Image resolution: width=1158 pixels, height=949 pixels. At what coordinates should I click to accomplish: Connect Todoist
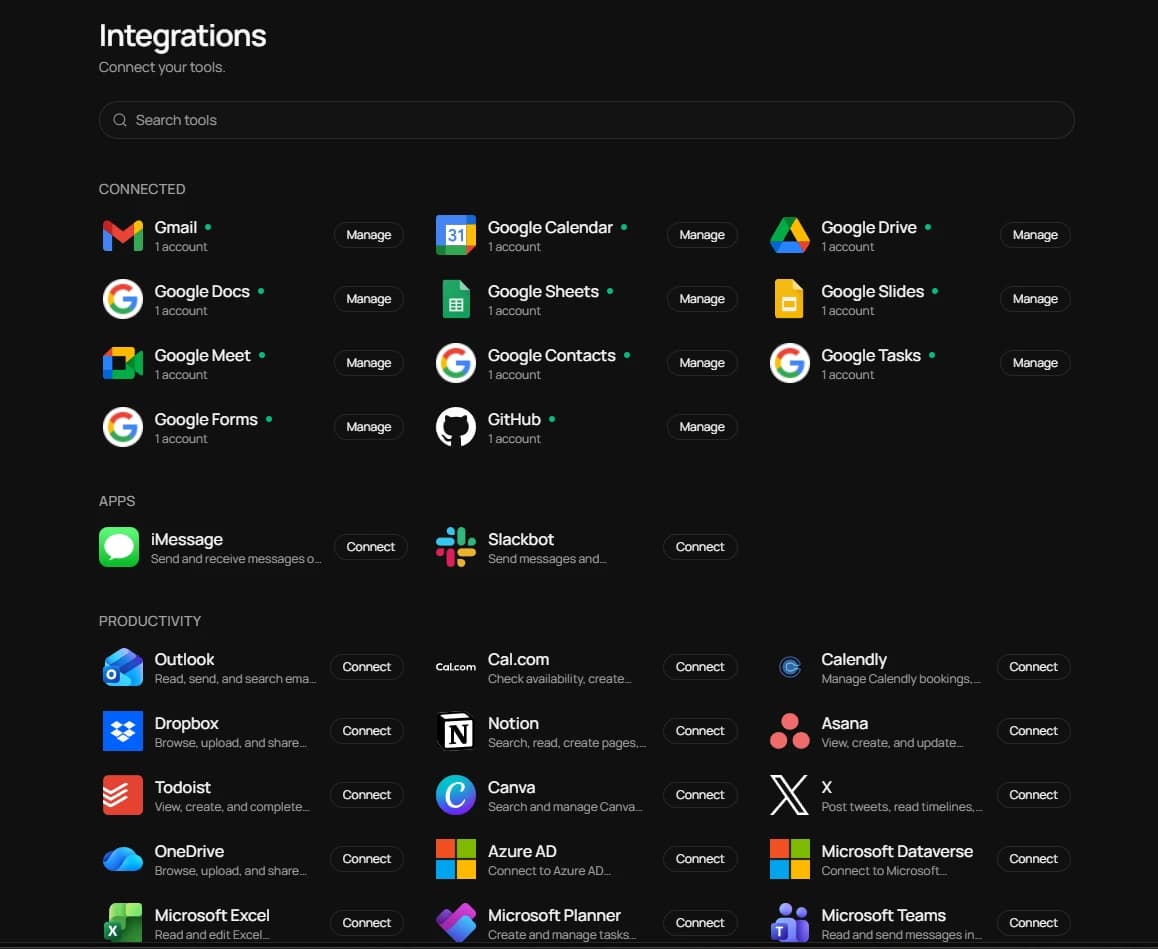pos(366,795)
